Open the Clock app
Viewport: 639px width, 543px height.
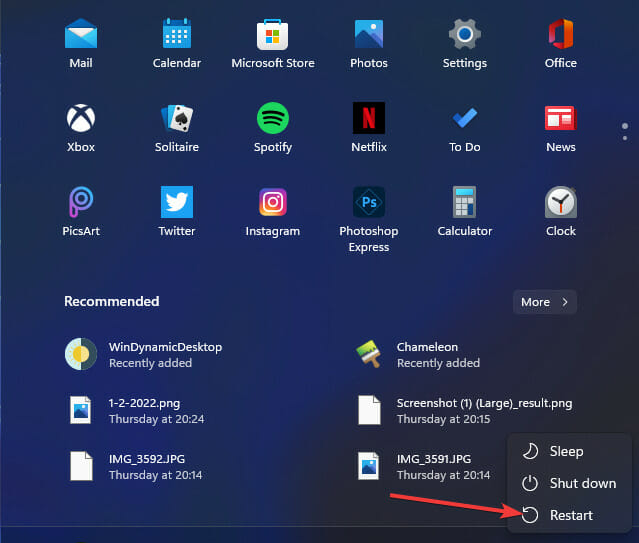(x=561, y=211)
